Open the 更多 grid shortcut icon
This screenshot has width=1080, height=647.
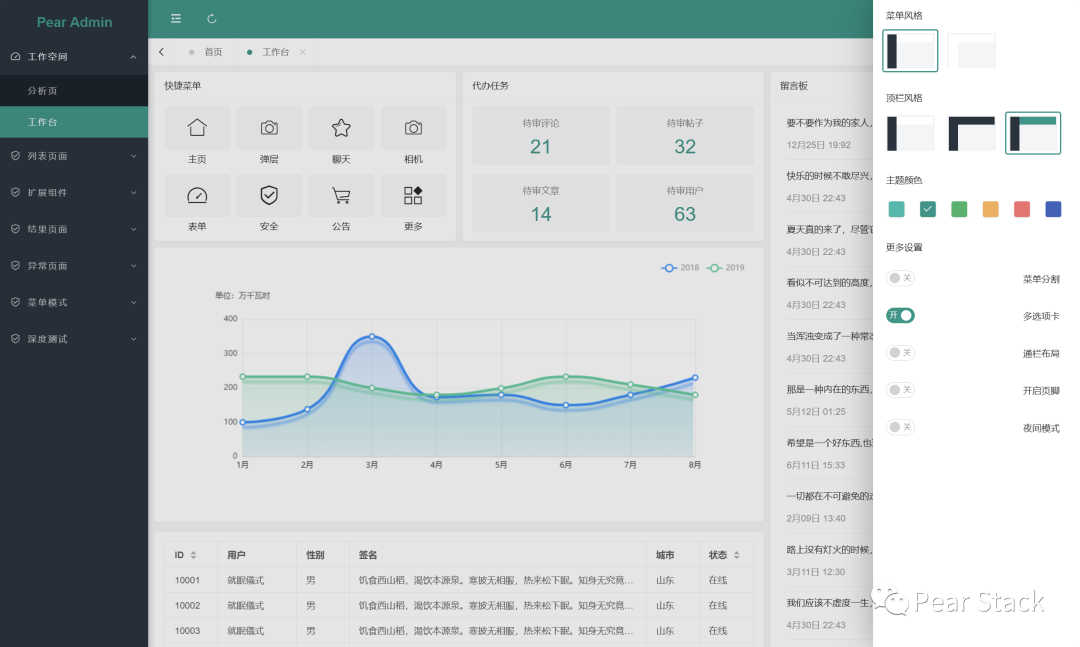(x=413, y=196)
